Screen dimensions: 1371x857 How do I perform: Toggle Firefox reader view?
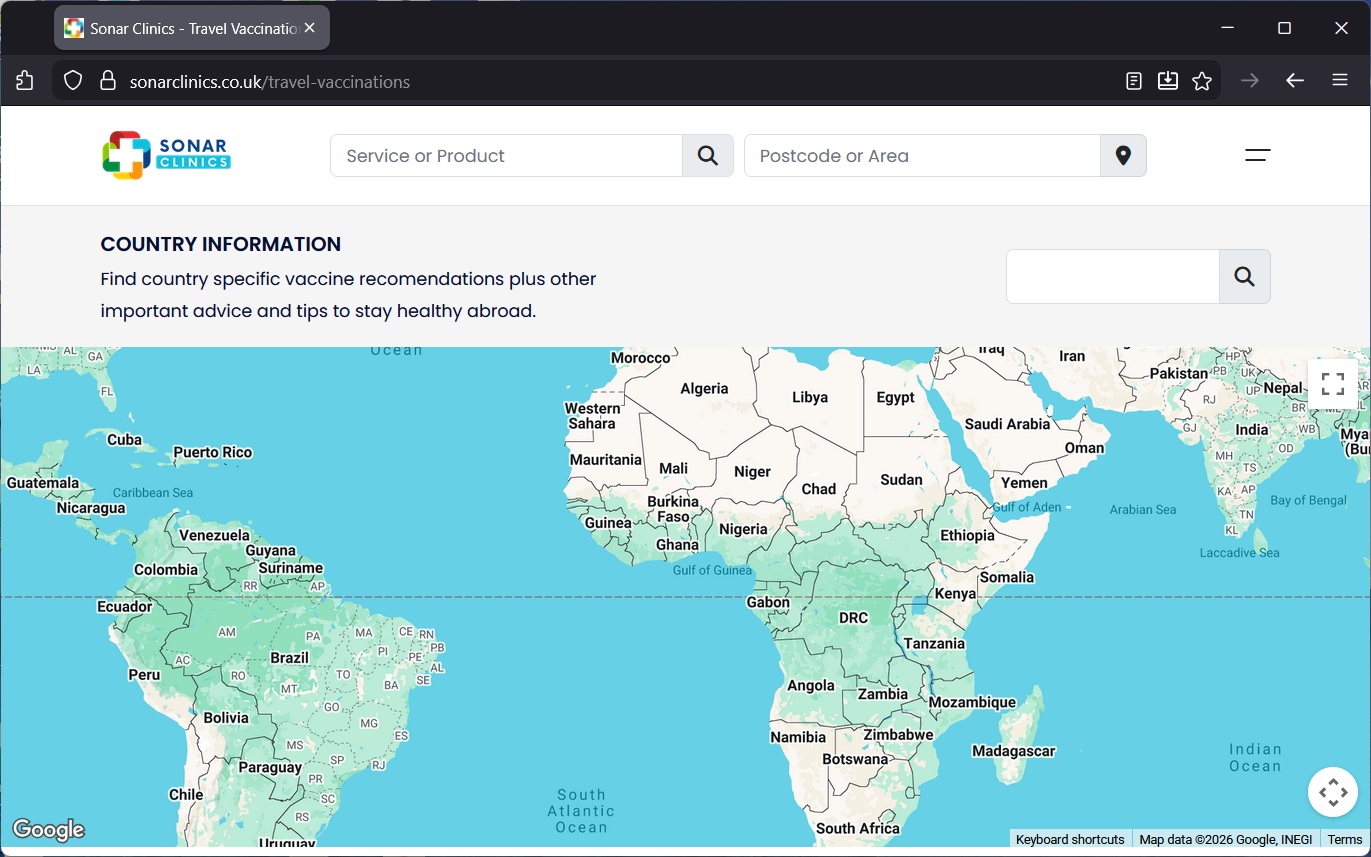[1134, 81]
